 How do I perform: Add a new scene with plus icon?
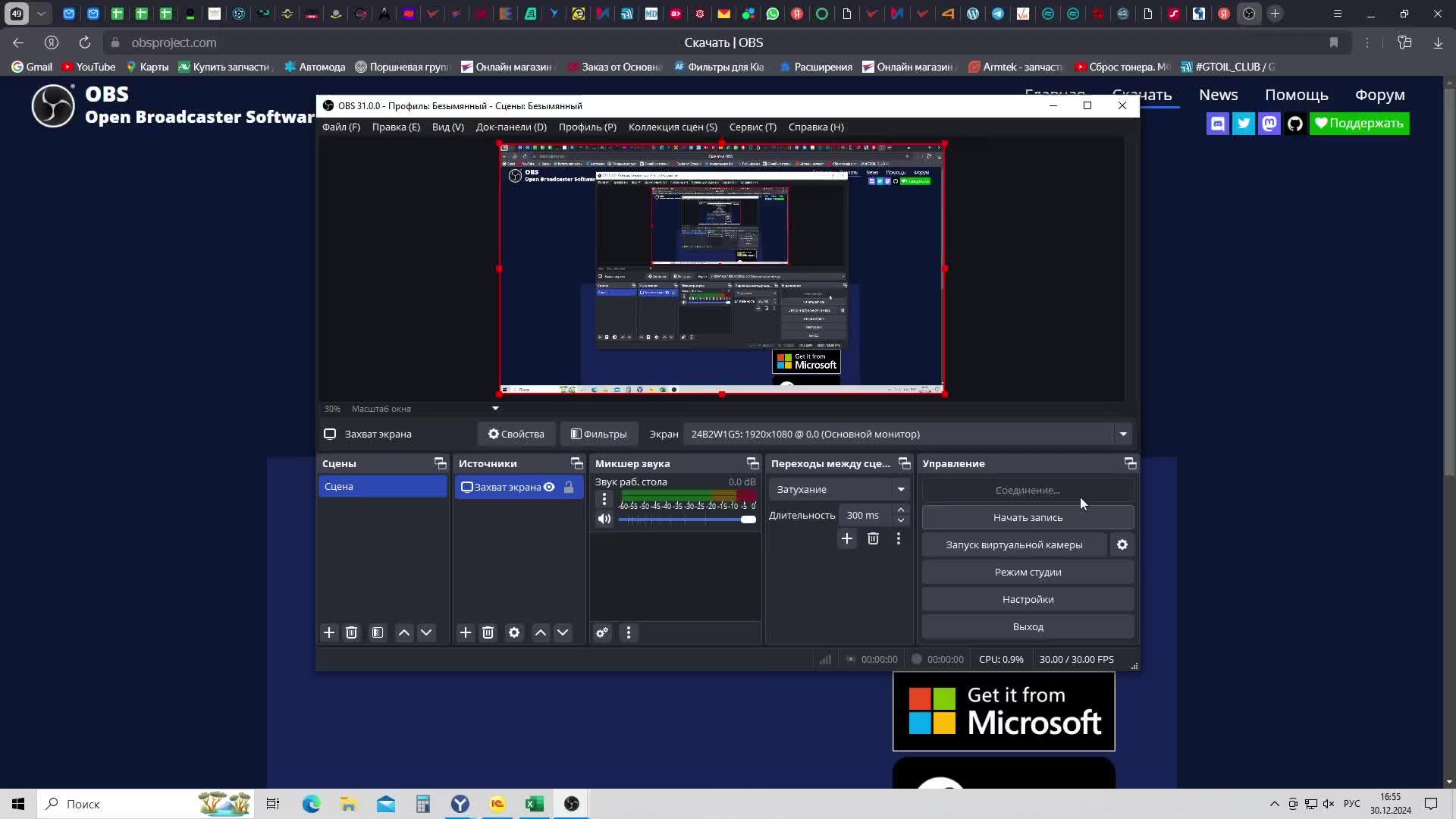tap(329, 632)
